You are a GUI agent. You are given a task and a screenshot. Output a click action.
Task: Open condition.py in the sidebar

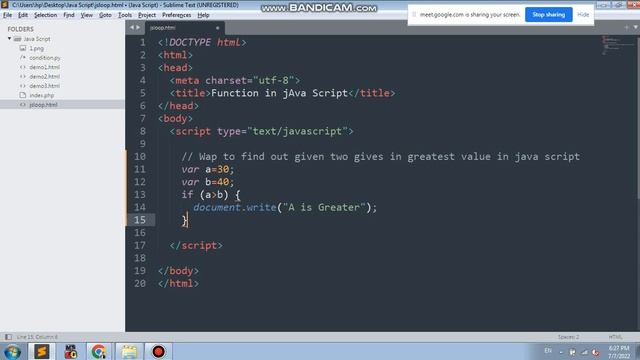click(x=44, y=58)
